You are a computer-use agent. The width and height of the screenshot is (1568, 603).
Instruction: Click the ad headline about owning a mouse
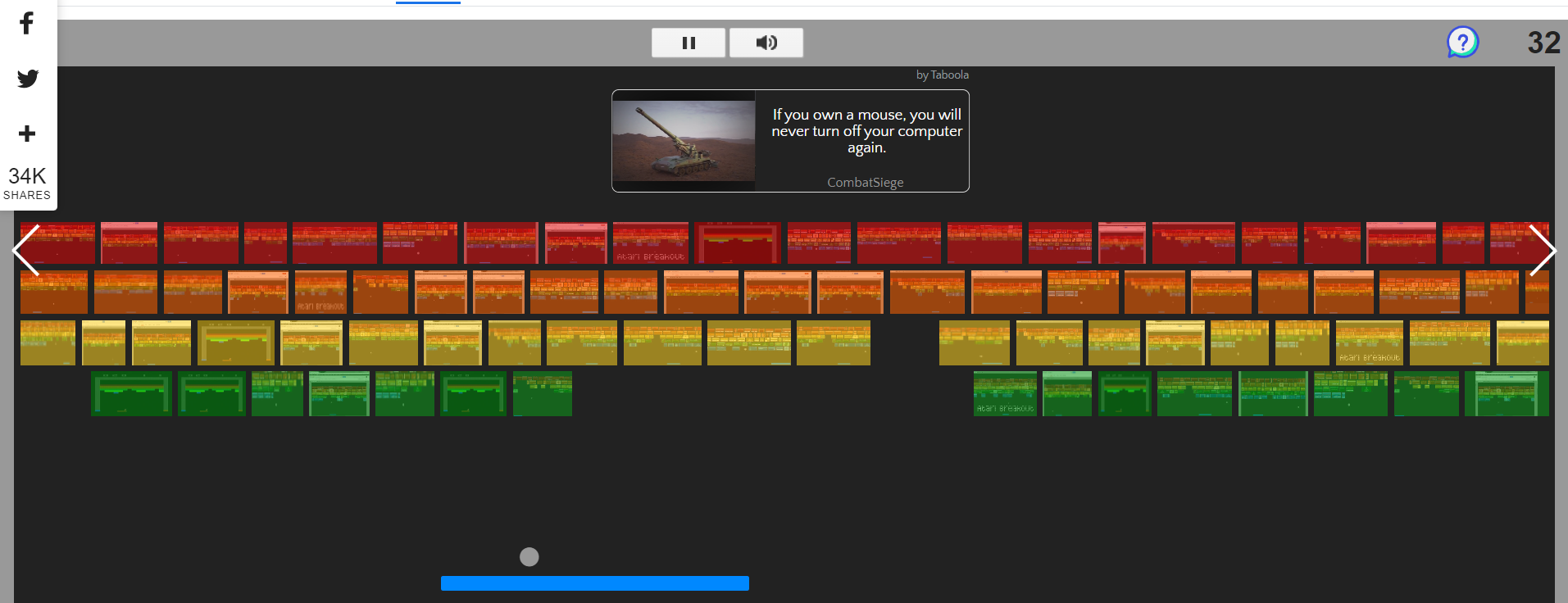tap(866, 131)
